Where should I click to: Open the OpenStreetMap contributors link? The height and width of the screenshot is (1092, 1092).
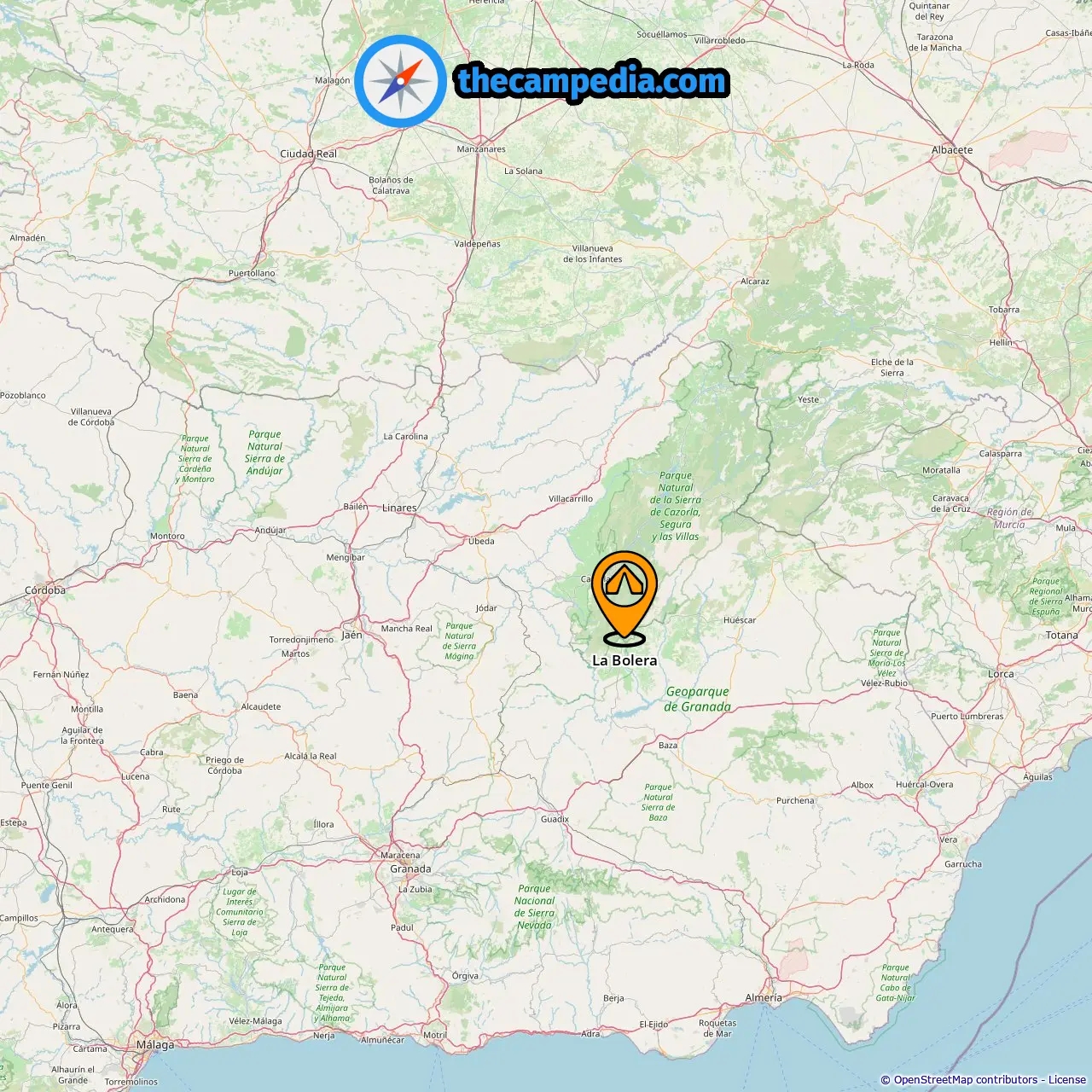[966, 1080]
